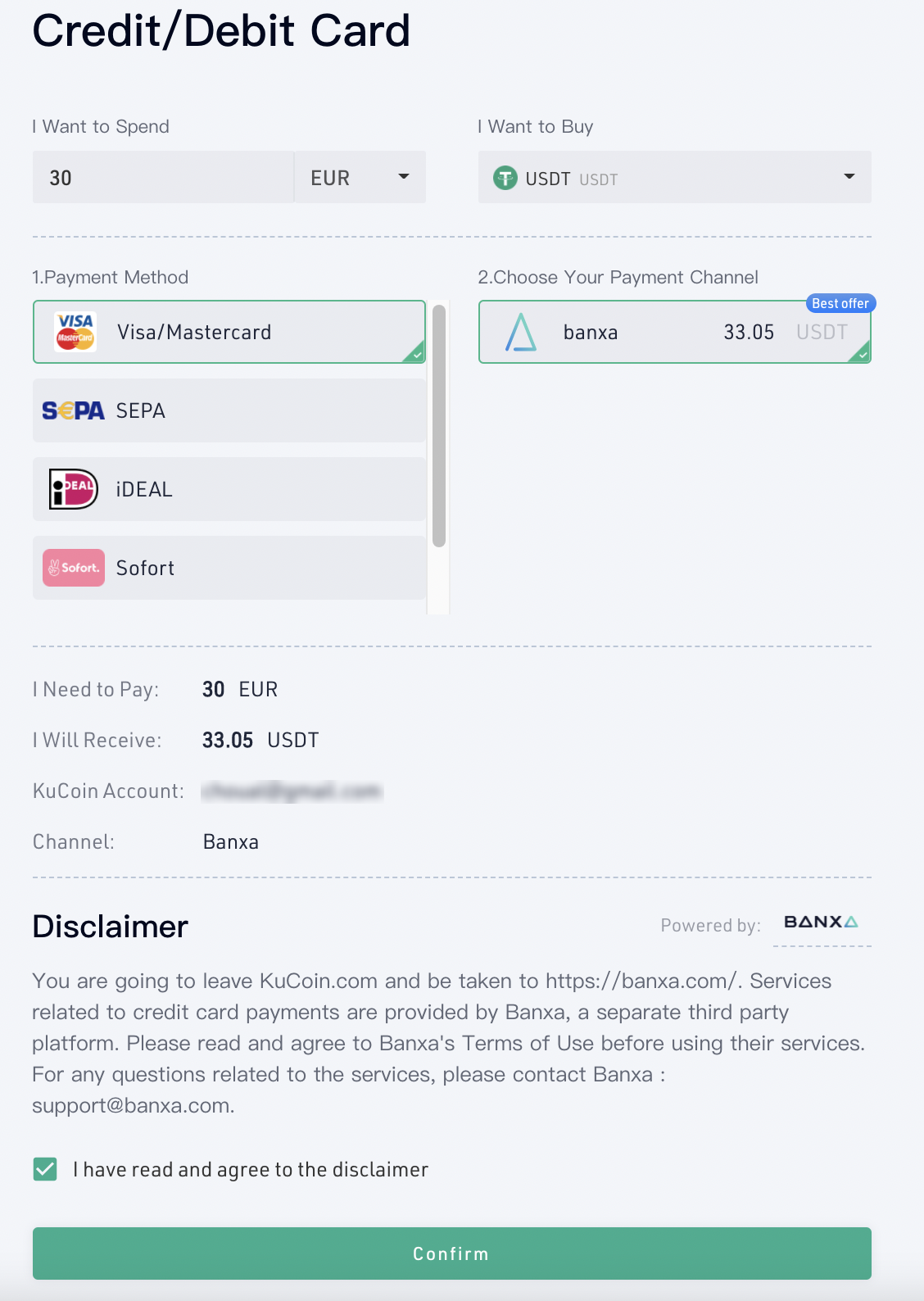The height and width of the screenshot is (1301, 924).
Task: Open the EUR currency dropdown
Action: coord(360,177)
